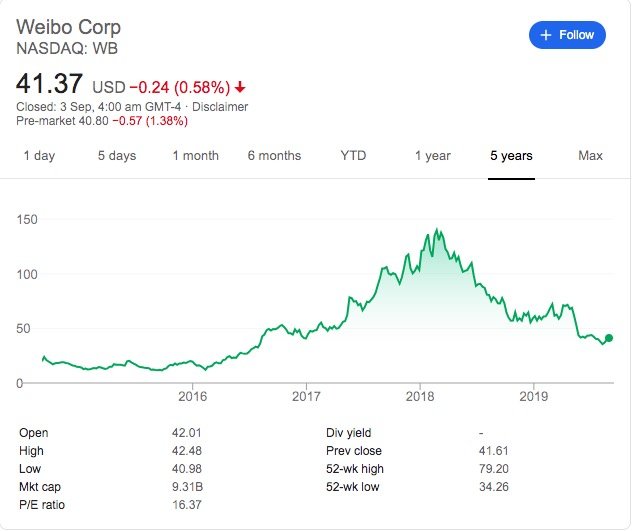The height and width of the screenshot is (531, 637).
Task: Follow Weibo Corp stock
Action: coord(567,35)
